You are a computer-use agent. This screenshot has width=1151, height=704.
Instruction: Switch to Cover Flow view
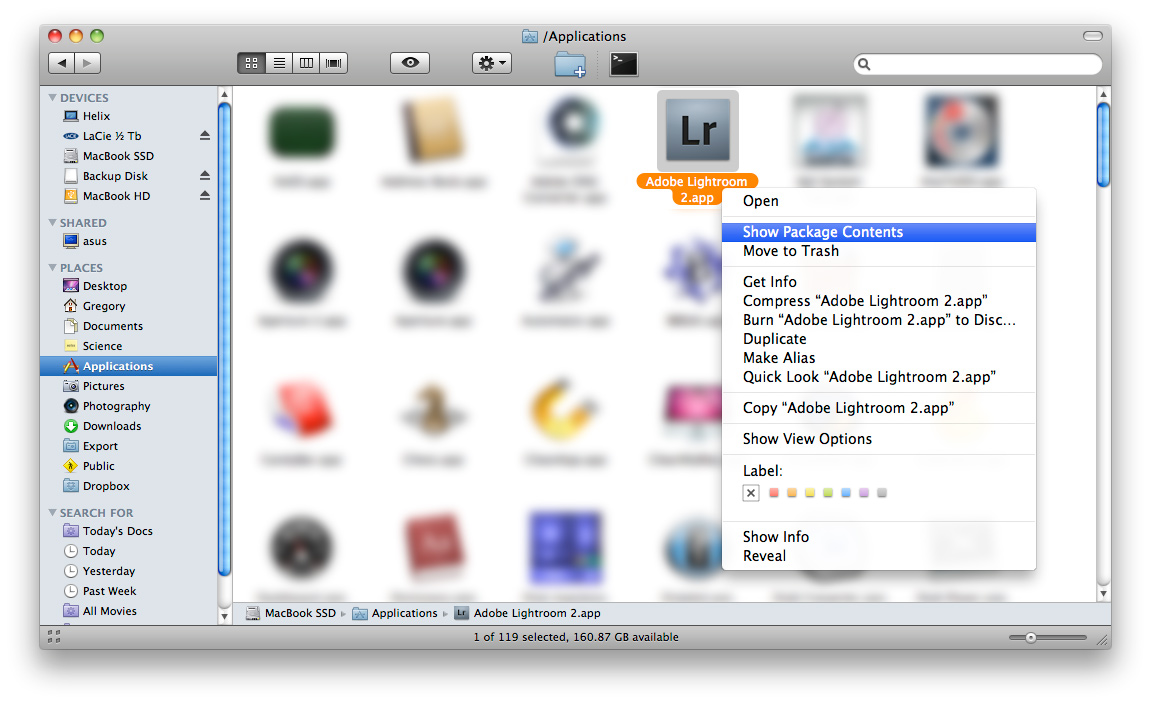click(333, 63)
